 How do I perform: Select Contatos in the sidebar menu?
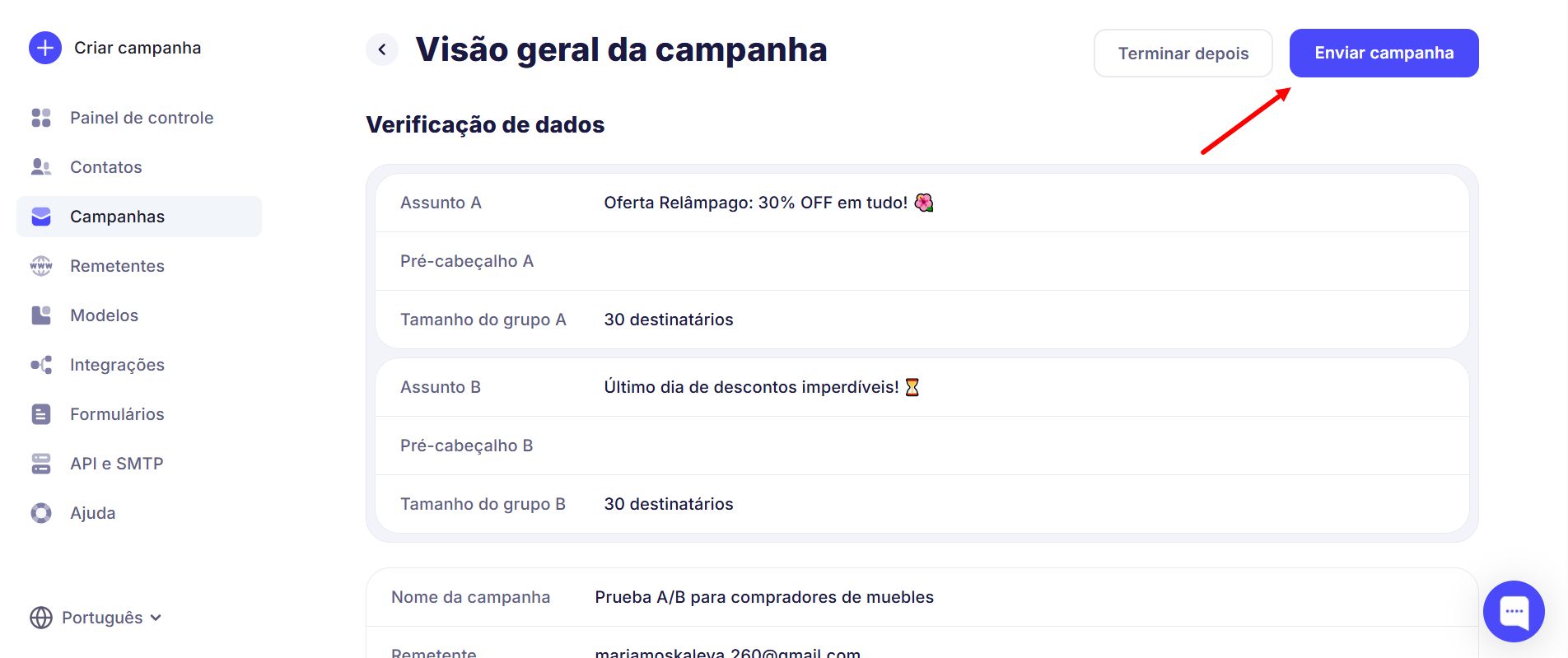coord(106,167)
